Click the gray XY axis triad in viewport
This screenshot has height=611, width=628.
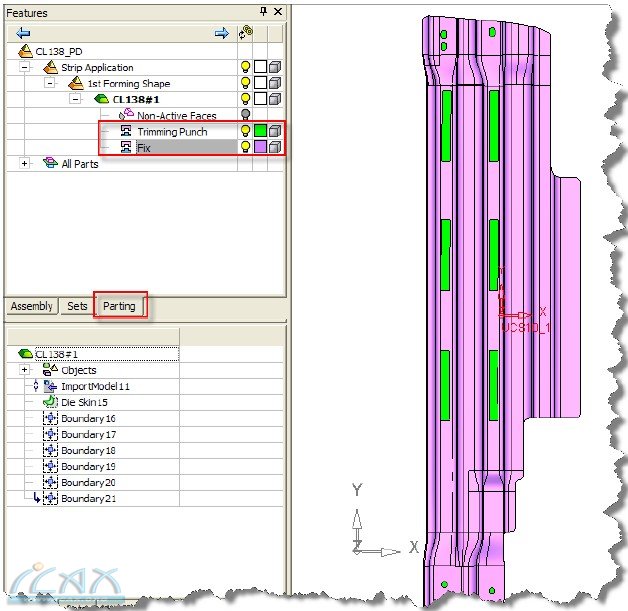point(384,521)
